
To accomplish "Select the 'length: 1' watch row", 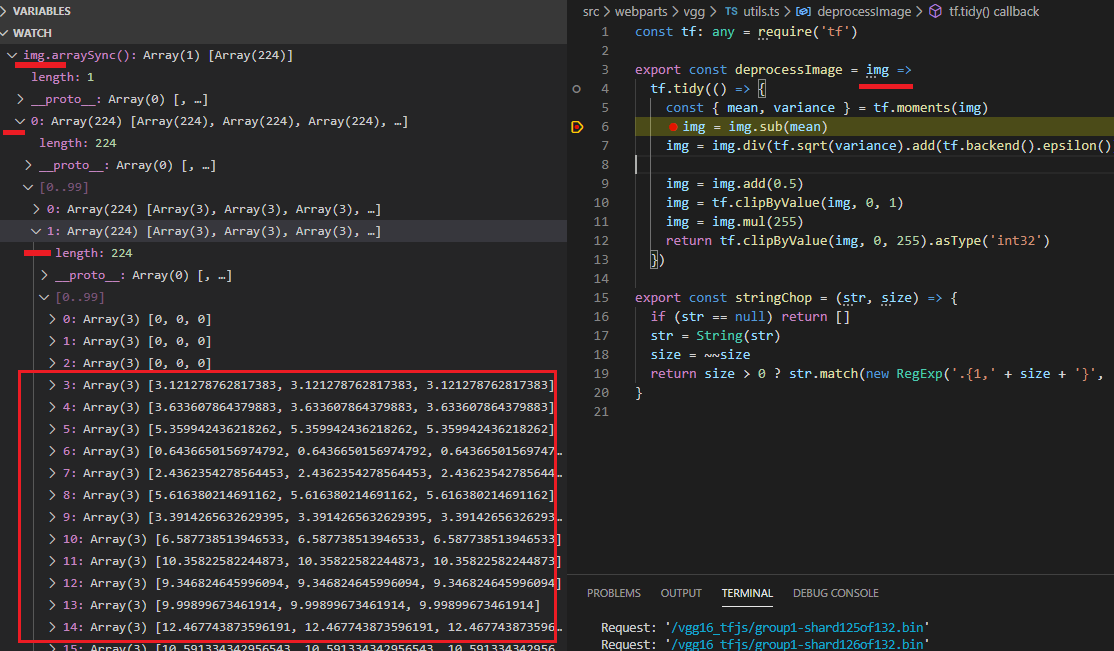I will point(283,77).
